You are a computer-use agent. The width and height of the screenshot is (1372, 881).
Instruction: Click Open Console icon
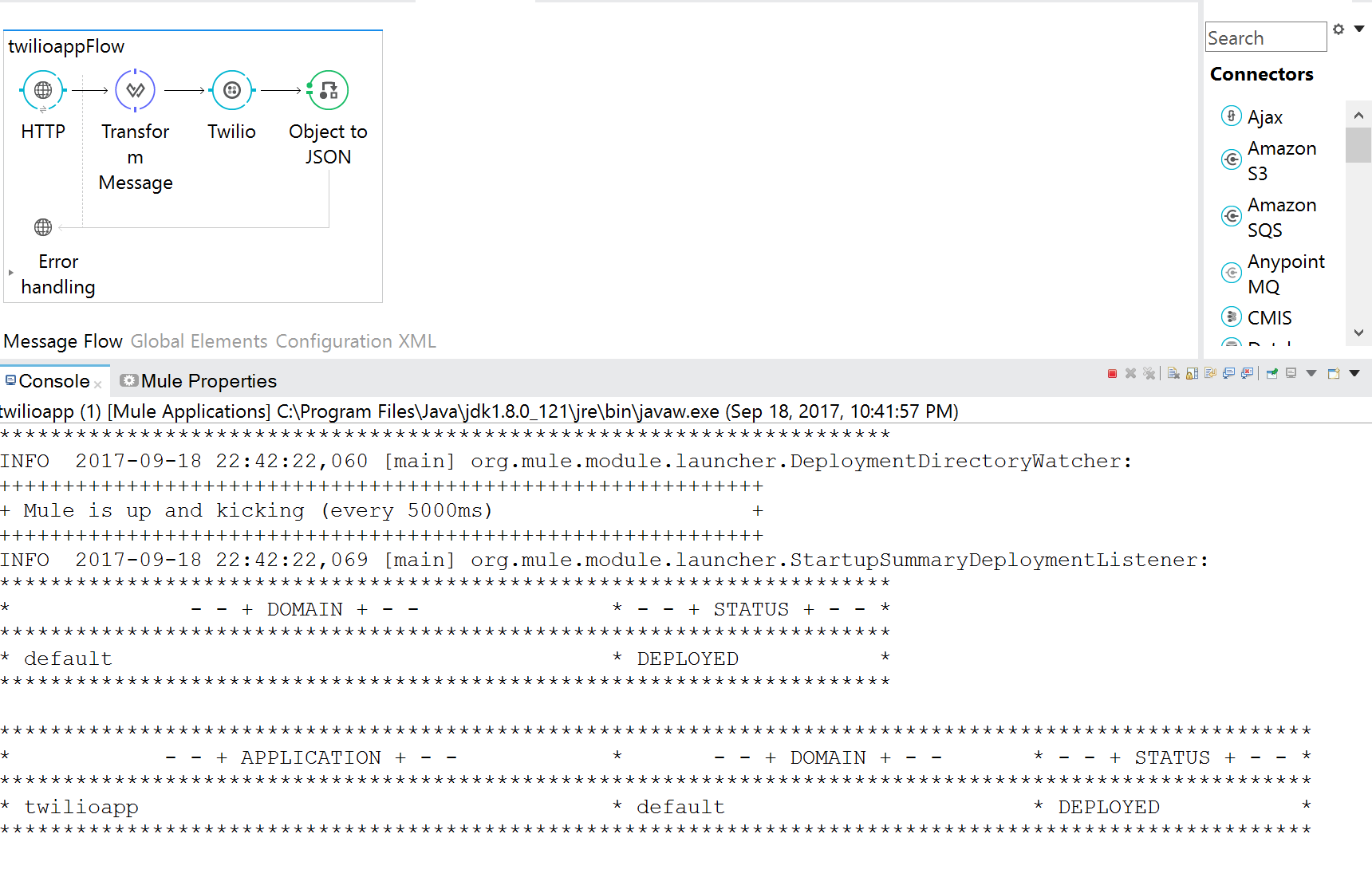pos(1334,373)
